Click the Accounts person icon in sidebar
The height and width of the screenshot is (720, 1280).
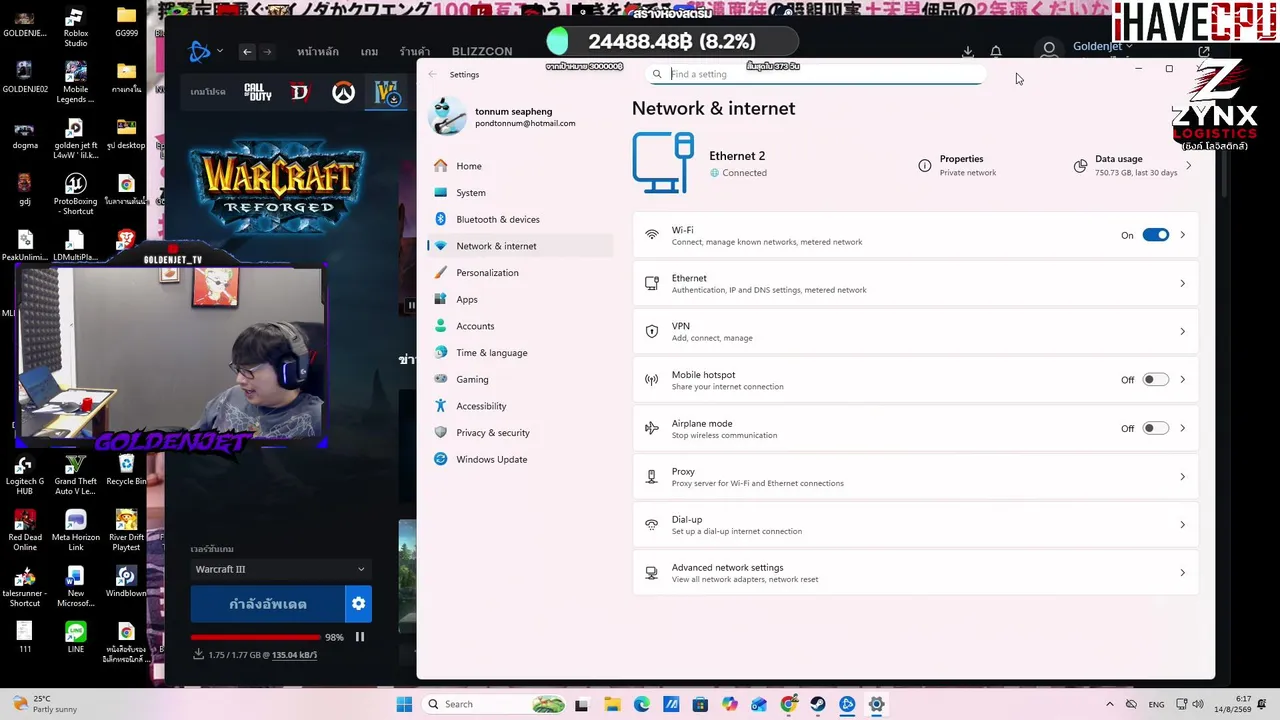pyautogui.click(x=441, y=326)
